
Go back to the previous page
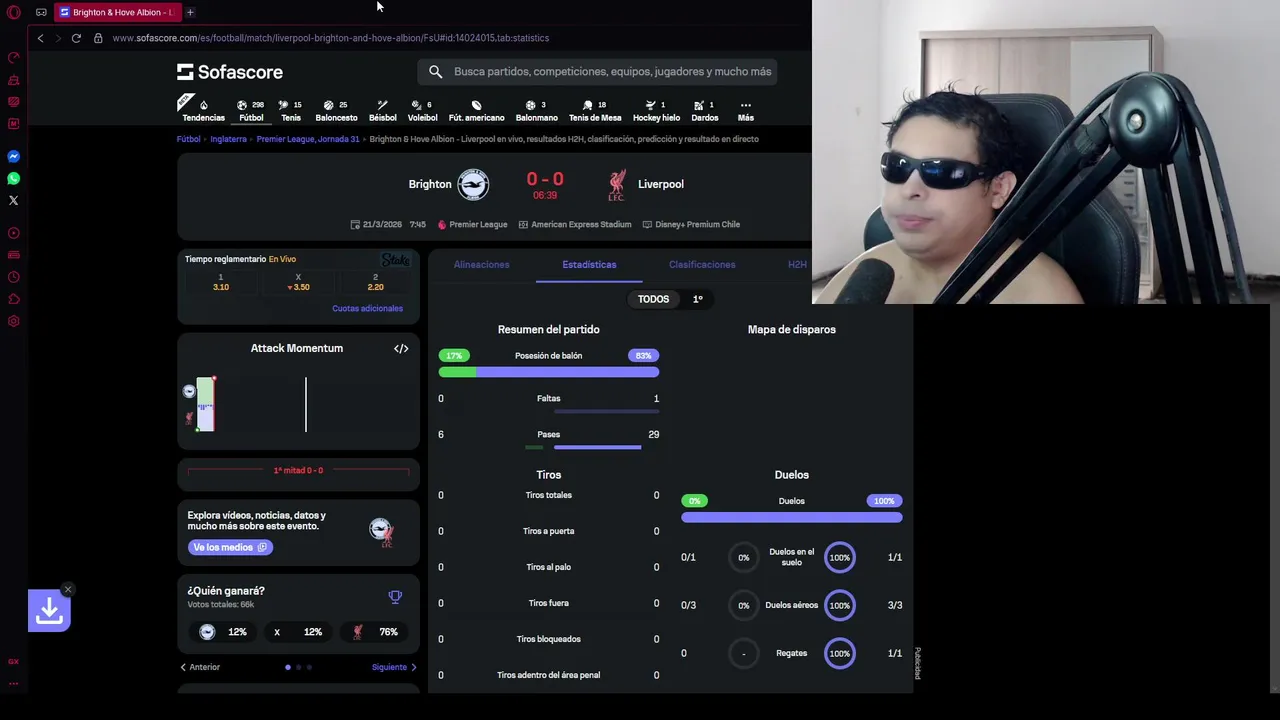click(x=40, y=38)
